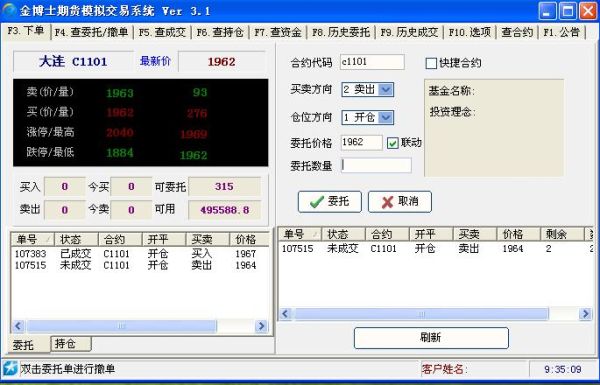600x385 pixels.
Task: Click the 可委托 value 315
Action: 225,187
